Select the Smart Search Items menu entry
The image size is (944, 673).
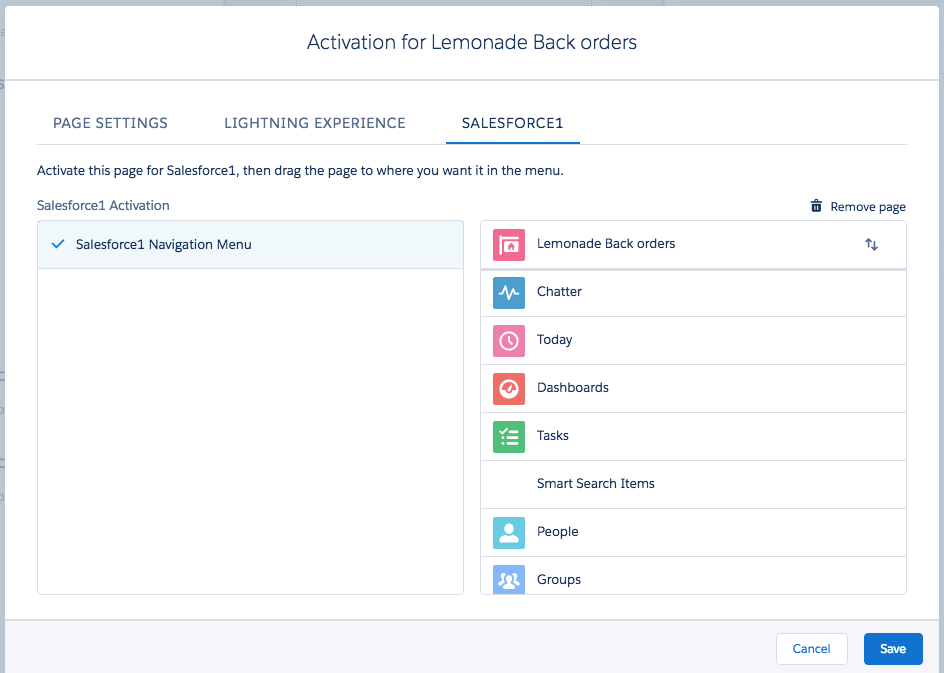(x=595, y=484)
